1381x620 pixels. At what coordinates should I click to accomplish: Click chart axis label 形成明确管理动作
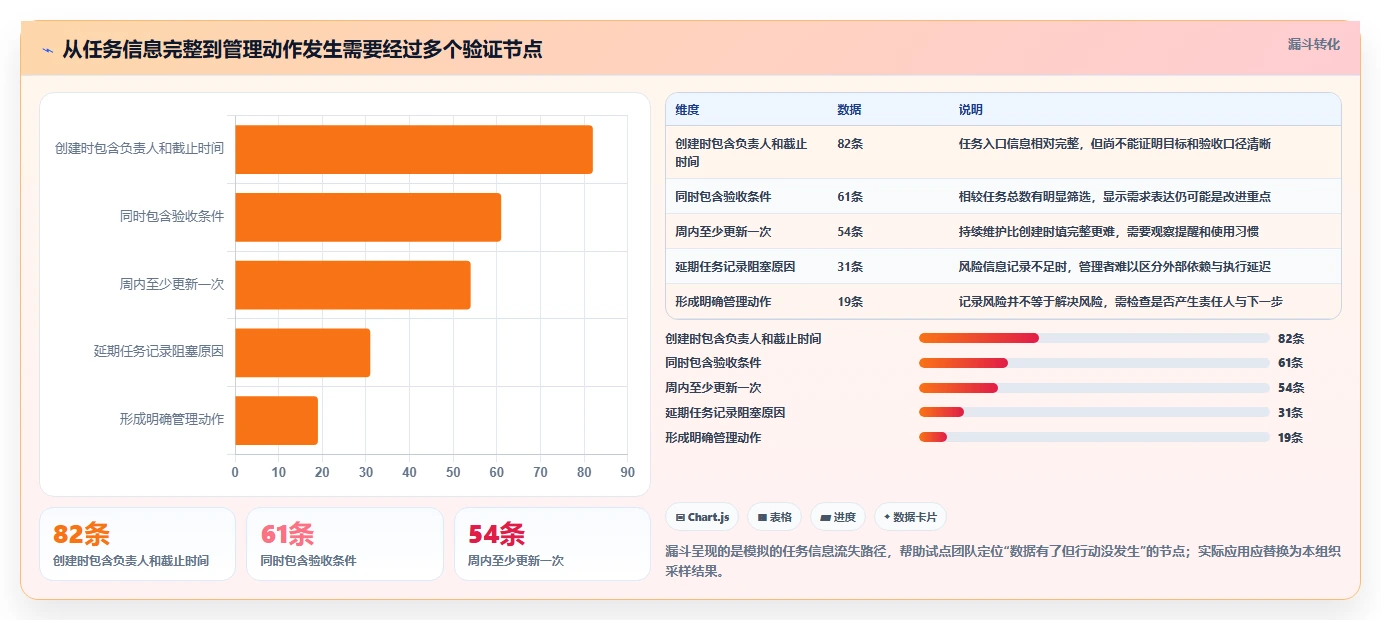[171, 419]
